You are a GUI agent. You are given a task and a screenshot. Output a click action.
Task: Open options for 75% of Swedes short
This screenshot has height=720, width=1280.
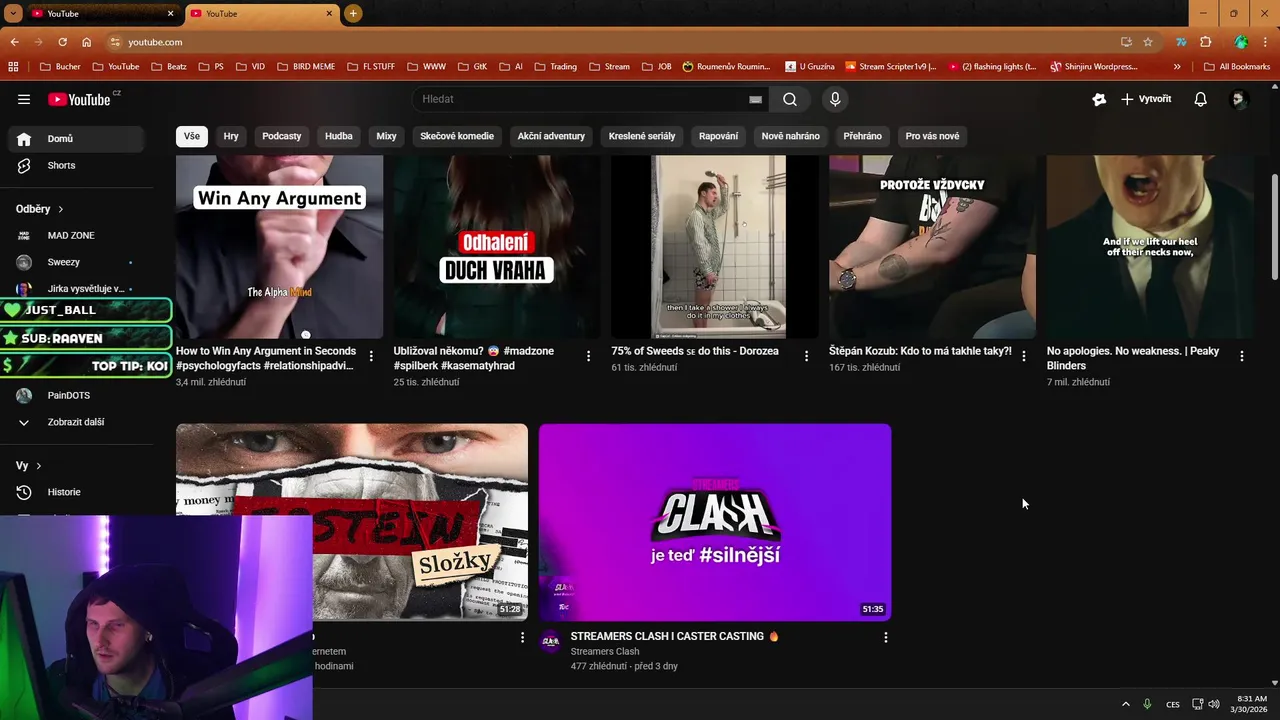[x=806, y=356]
